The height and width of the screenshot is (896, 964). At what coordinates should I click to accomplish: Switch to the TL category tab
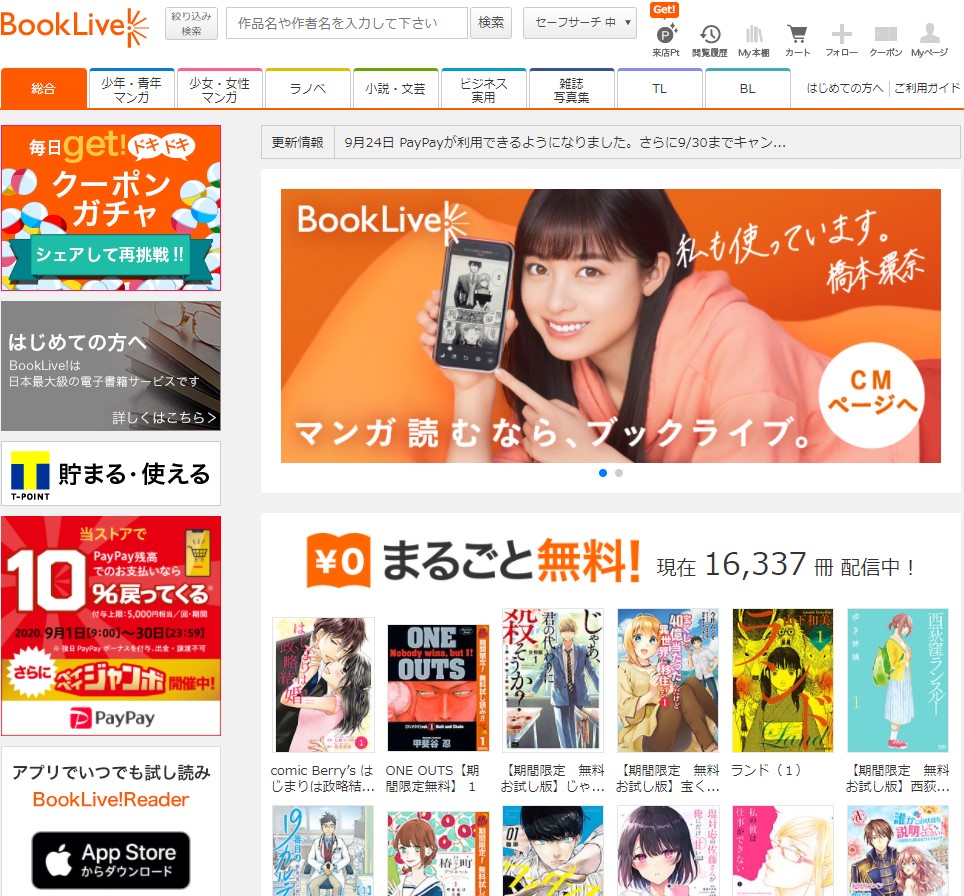coord(659,88)
